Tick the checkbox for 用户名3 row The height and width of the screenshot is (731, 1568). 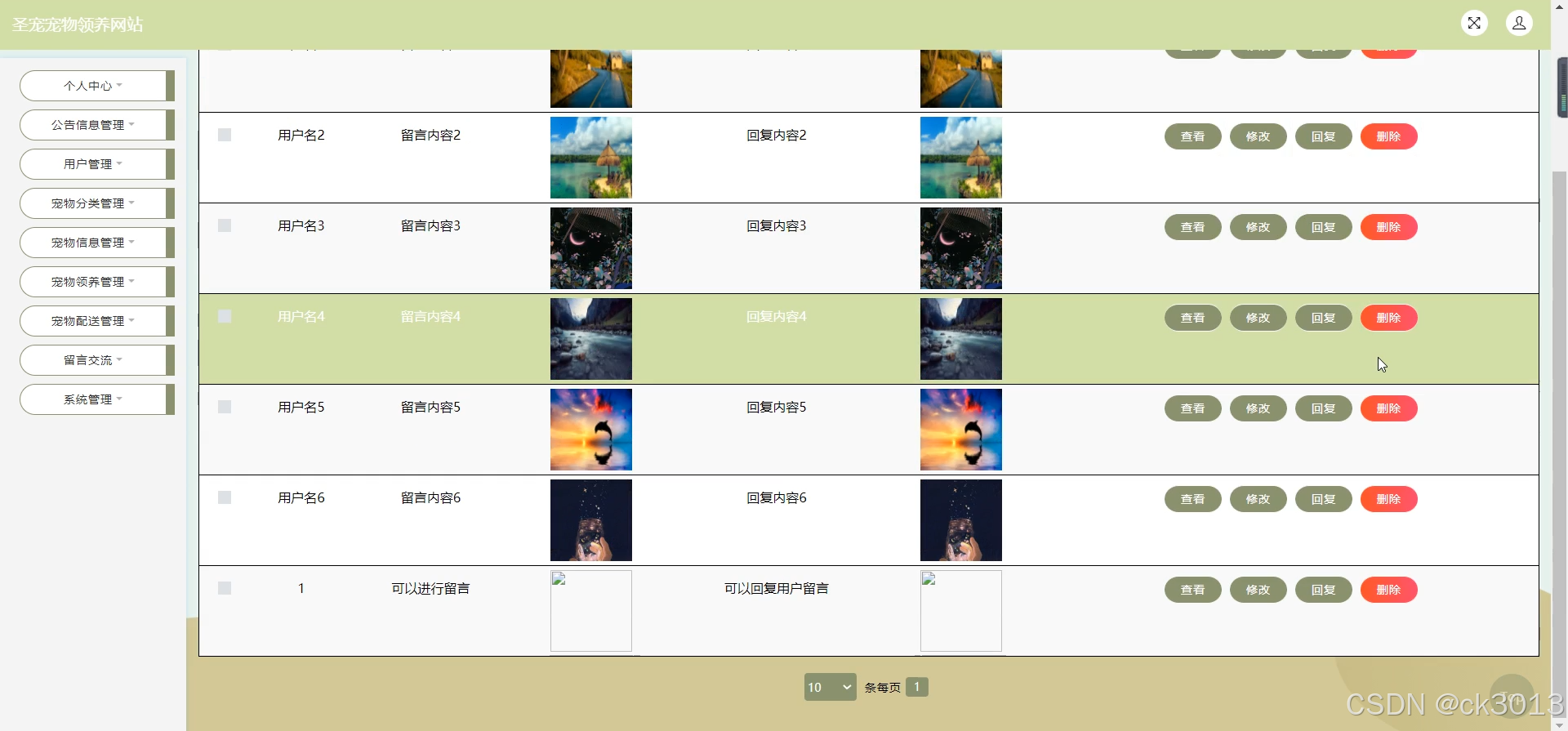click(225, 225)
